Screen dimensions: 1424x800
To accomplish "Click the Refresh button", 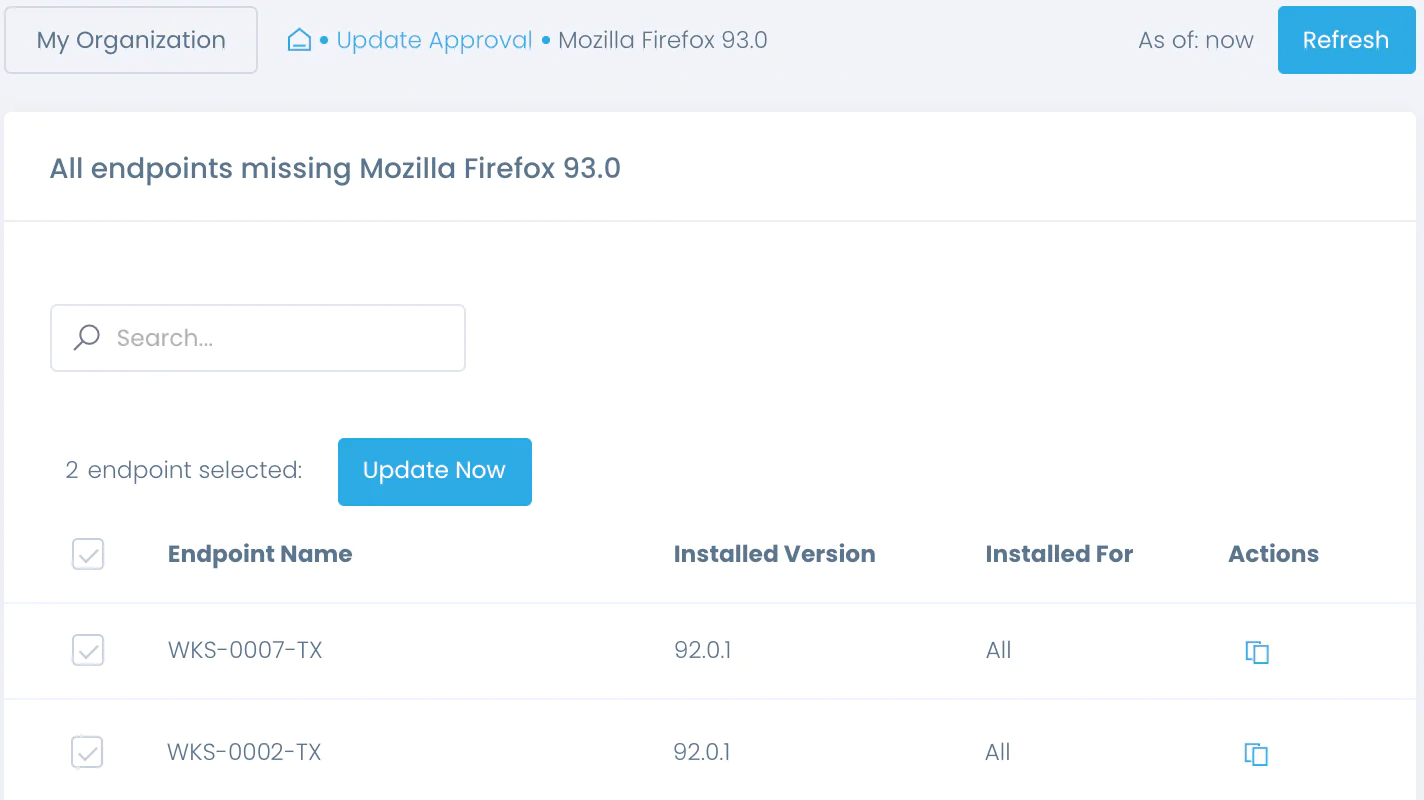I will (1346, 40).
